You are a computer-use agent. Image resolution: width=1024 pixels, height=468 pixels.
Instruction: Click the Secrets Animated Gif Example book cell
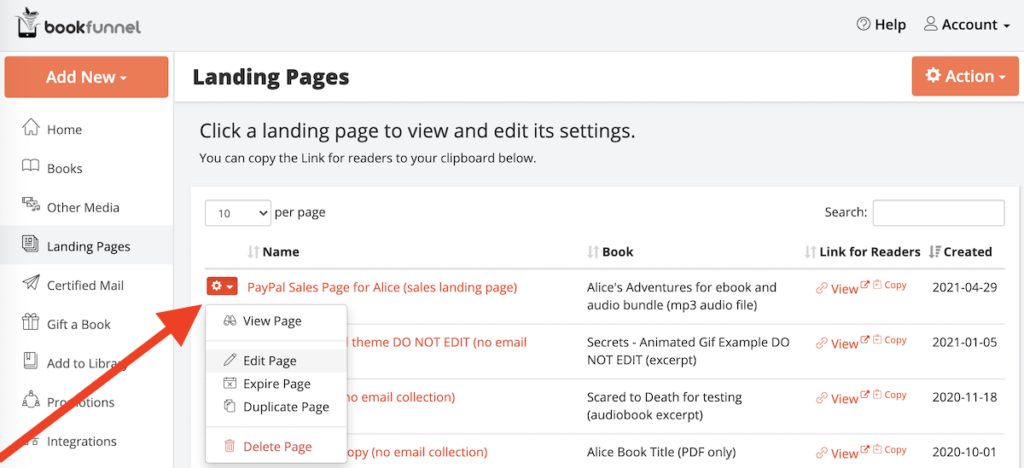pyautogui.click(x=688, y=351)
